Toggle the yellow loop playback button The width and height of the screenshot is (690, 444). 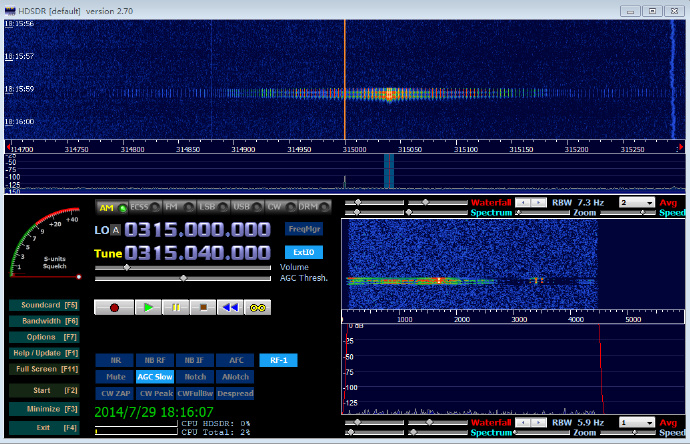tap(257, 307)
